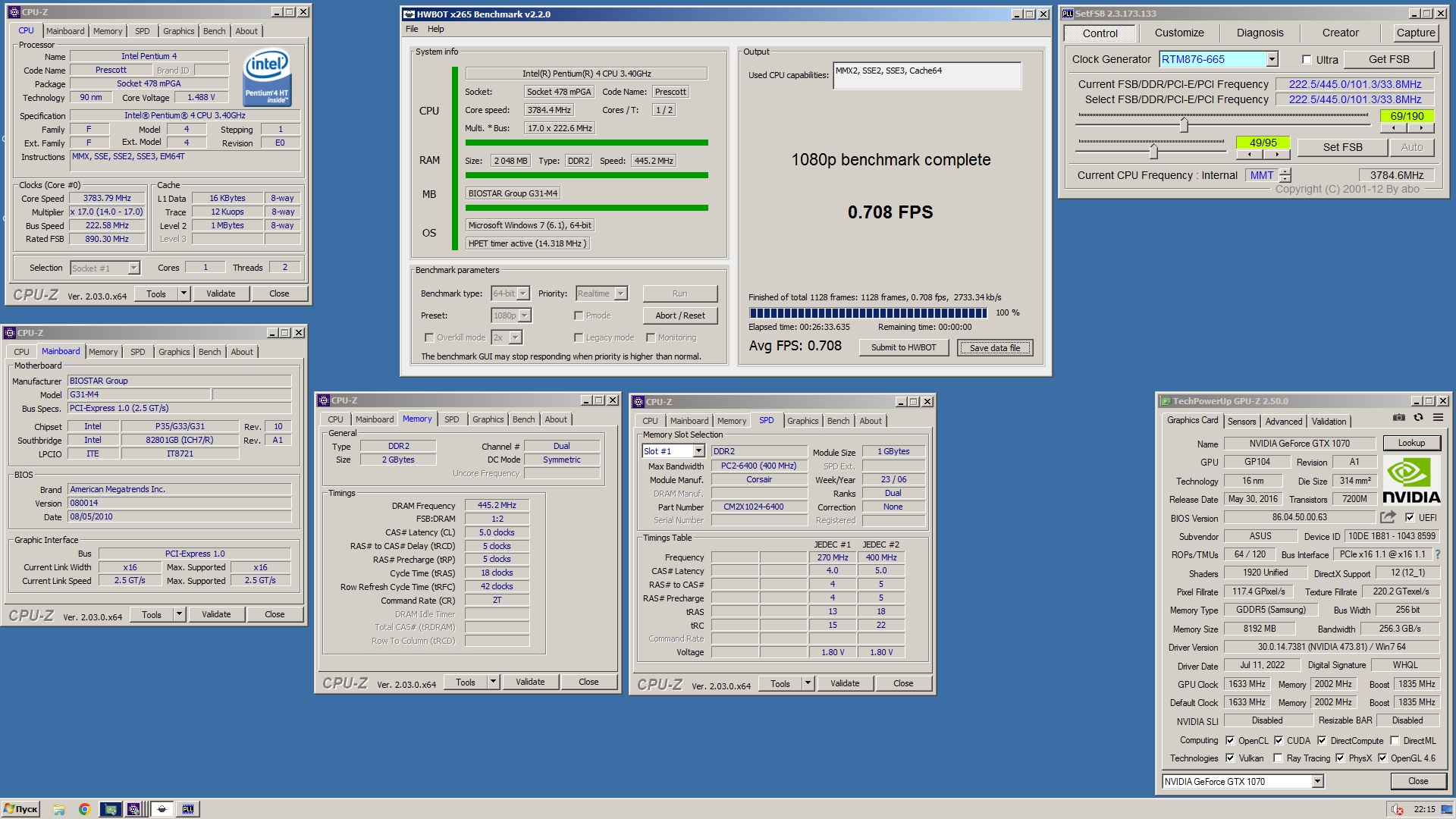
Task: Switch to SetFSB PLL taskbar button
Action: (188, 809)
